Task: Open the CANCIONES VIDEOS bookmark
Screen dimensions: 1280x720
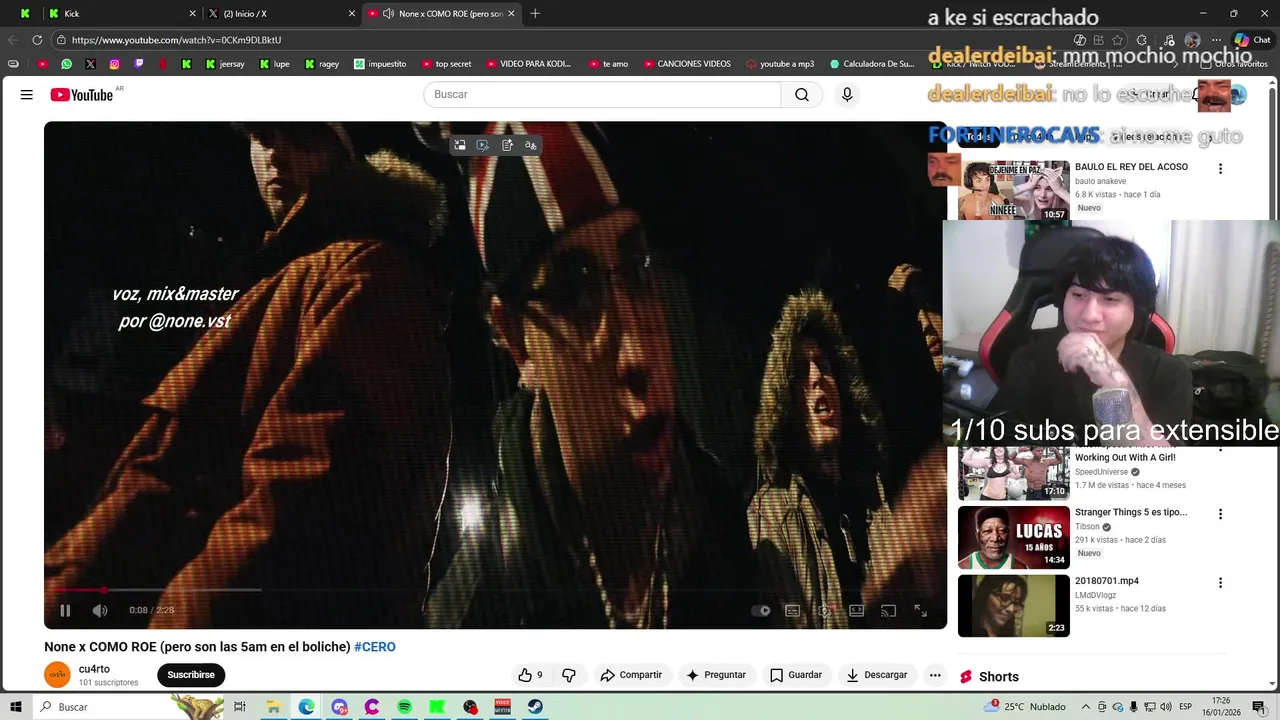Action: [686, 64]
